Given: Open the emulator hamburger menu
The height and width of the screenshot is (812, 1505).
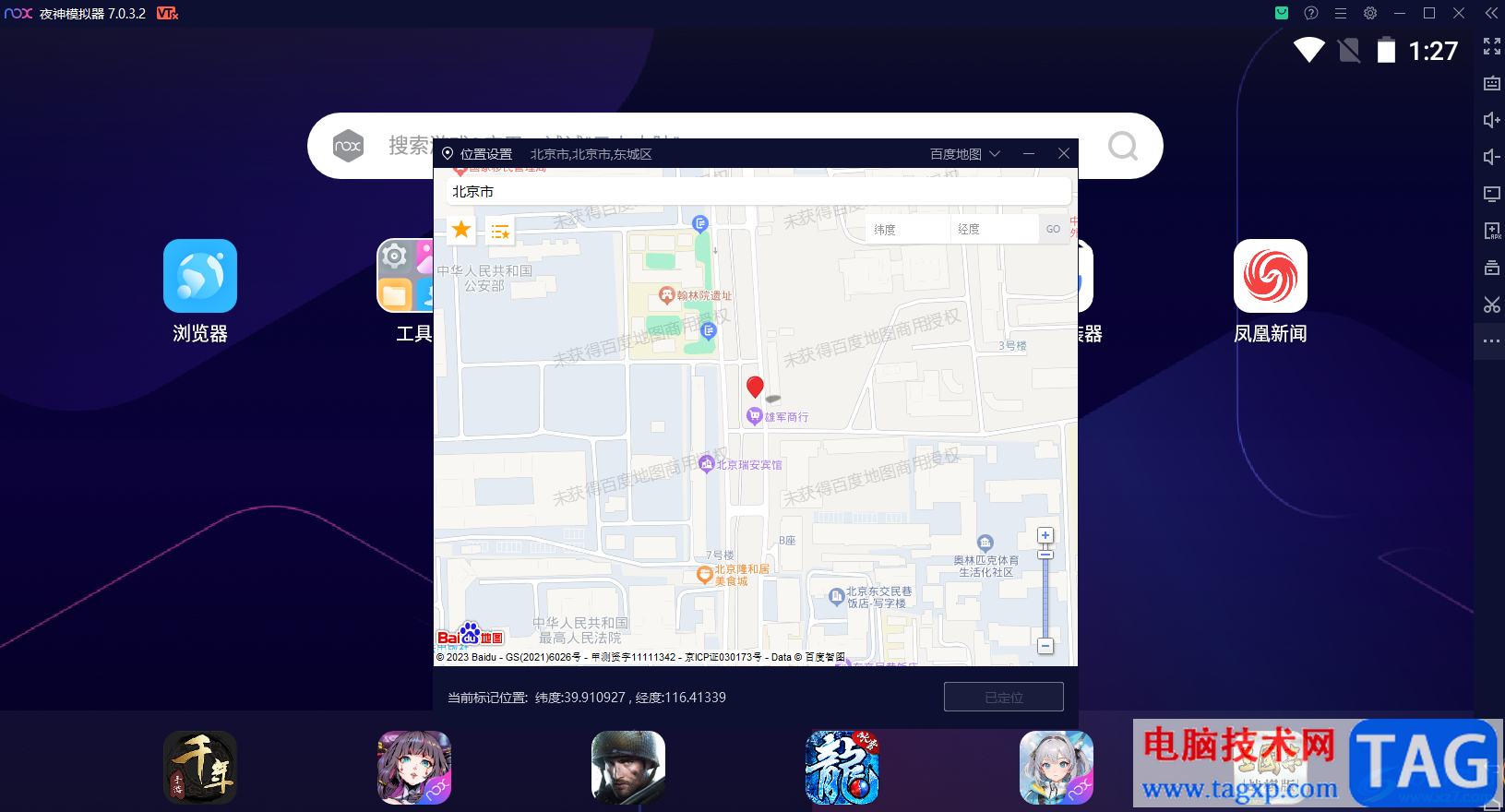Looking at the screenshot, I should click(1341, 13).
